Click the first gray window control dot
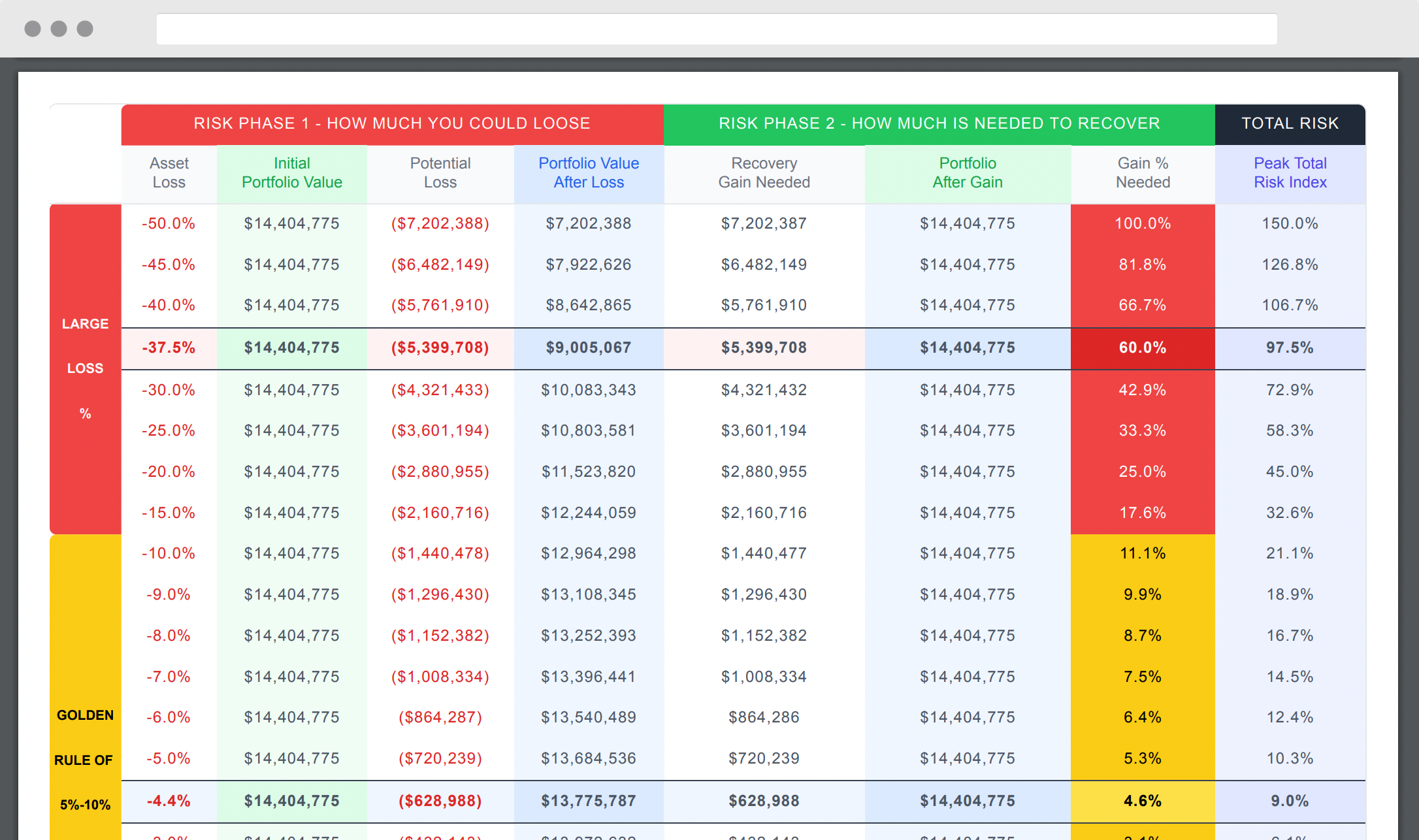The image size is (1419, 840). (33, 29)
